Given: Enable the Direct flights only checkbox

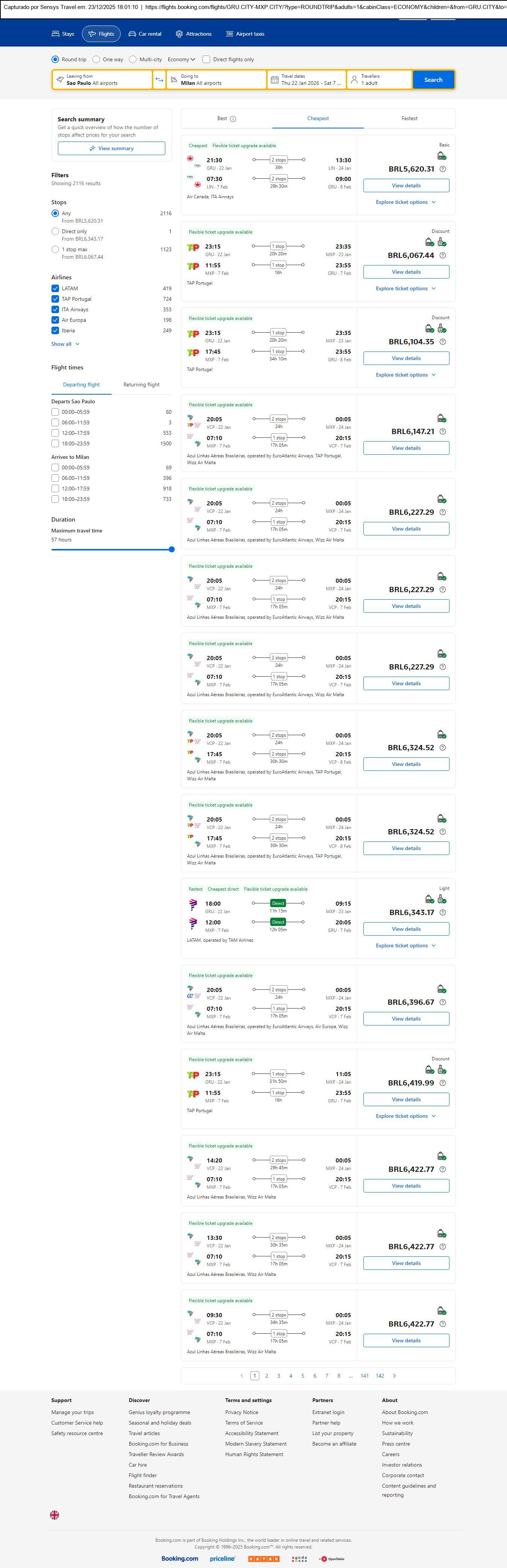Looking at the screenshot, I should pyautogui.click(x=207, y=60).
